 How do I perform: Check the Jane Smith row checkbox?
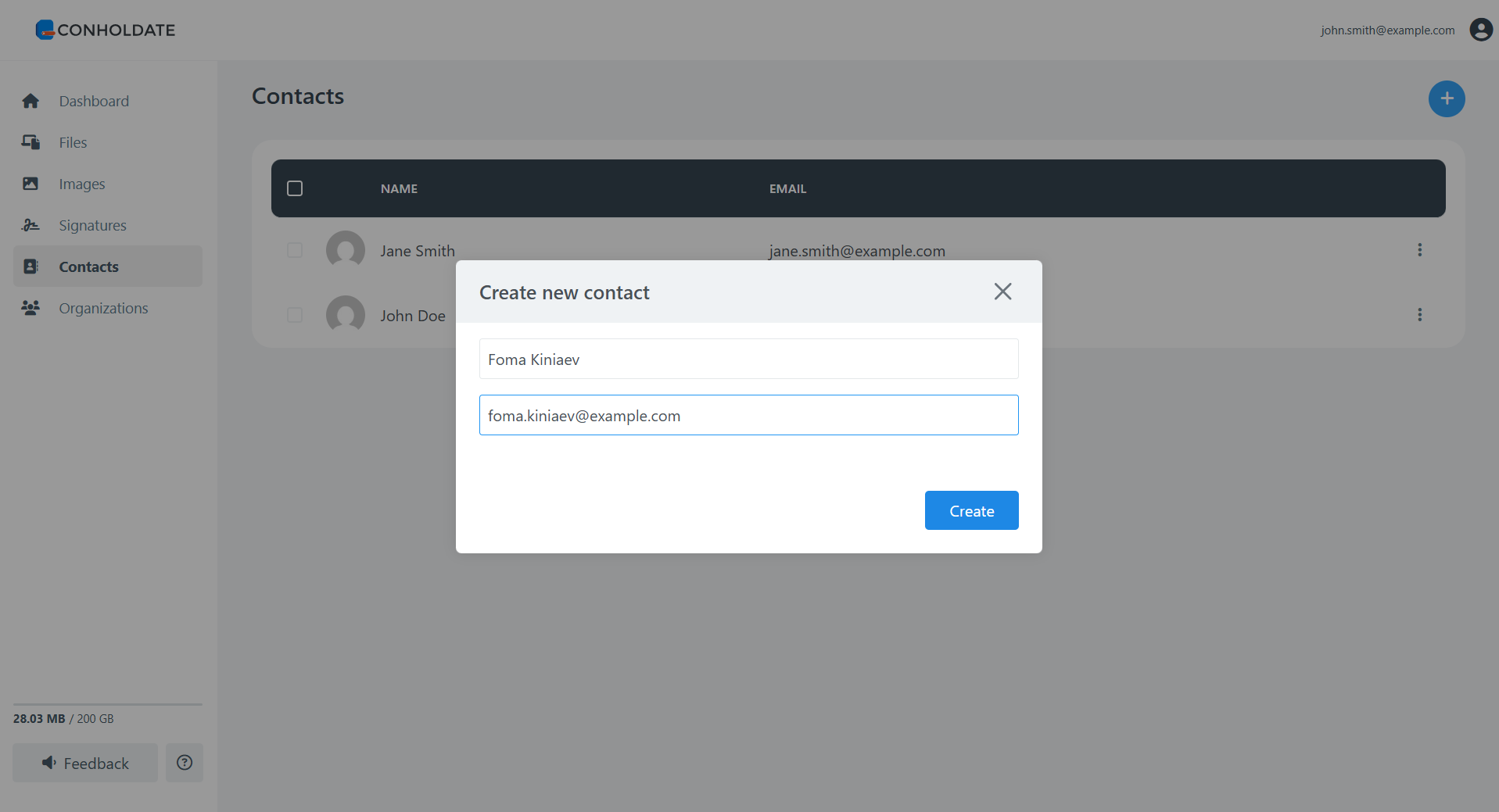(295, 250)
